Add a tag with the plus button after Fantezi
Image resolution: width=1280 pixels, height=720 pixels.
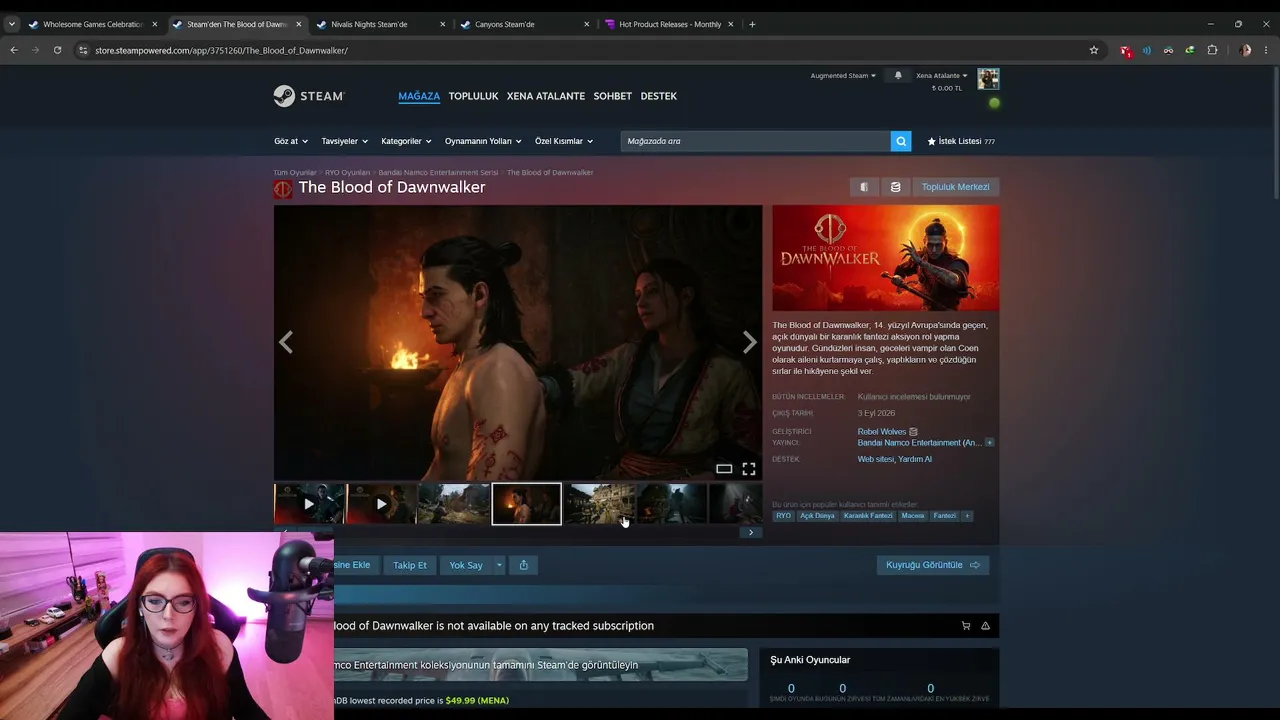[967, 516]
